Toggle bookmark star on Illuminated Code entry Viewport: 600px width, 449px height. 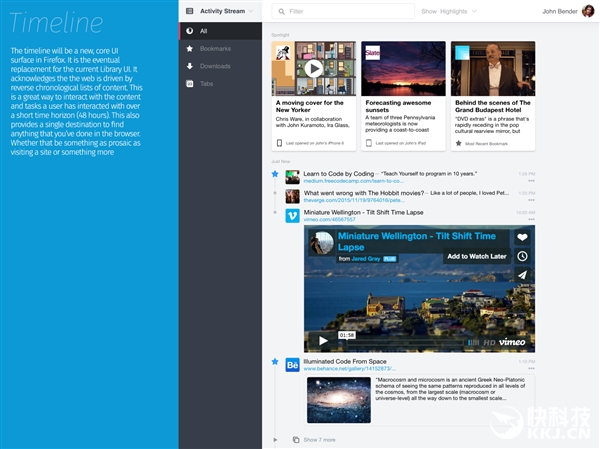pyautogui.click(x=275, y=361)
